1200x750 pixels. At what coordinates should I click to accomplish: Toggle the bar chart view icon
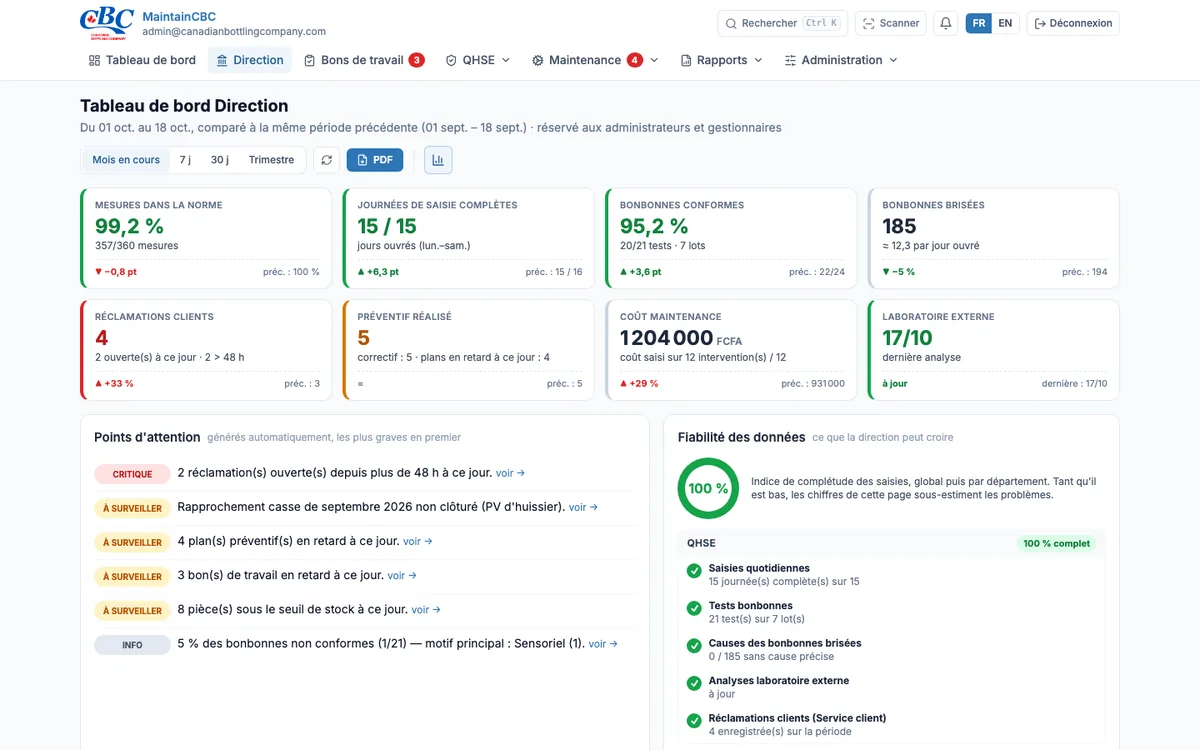pos(438,160)
